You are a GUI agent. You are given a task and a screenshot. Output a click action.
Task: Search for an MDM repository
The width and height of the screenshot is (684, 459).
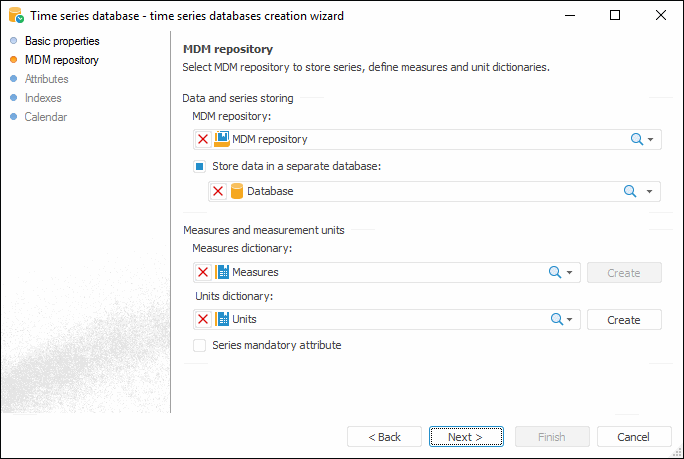636,140
